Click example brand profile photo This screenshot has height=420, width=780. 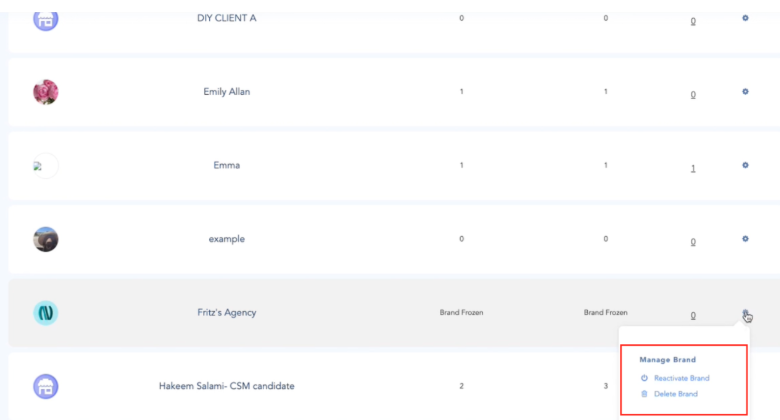(46, 239)
